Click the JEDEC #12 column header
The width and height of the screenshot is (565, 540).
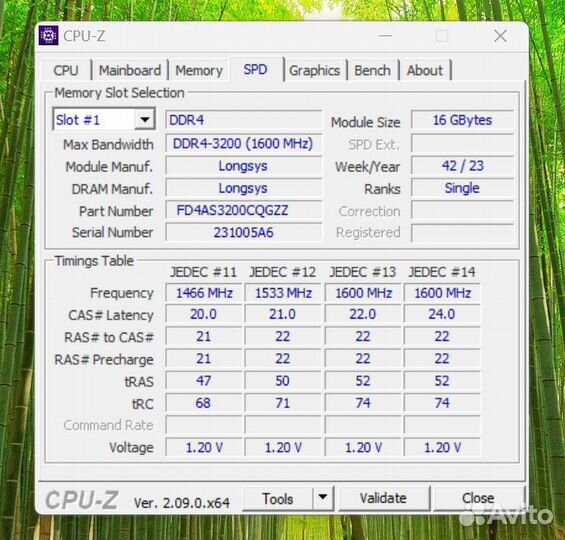pos(283,272)
